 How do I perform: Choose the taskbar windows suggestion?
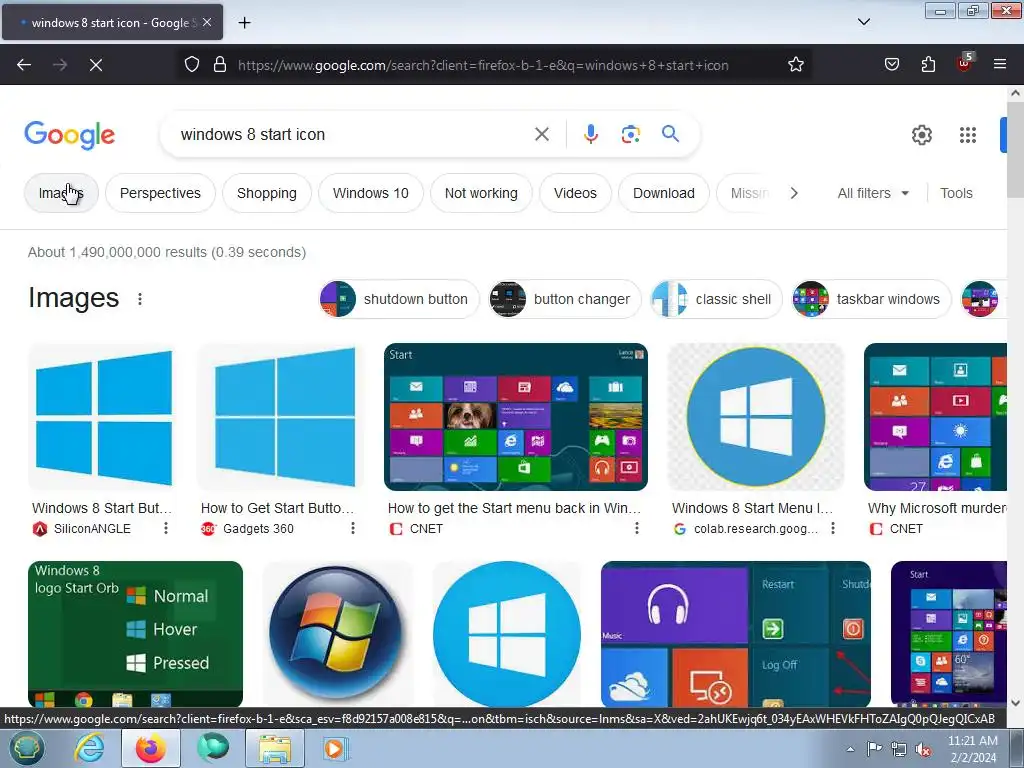pyautogui.click(x=871, y=299)
